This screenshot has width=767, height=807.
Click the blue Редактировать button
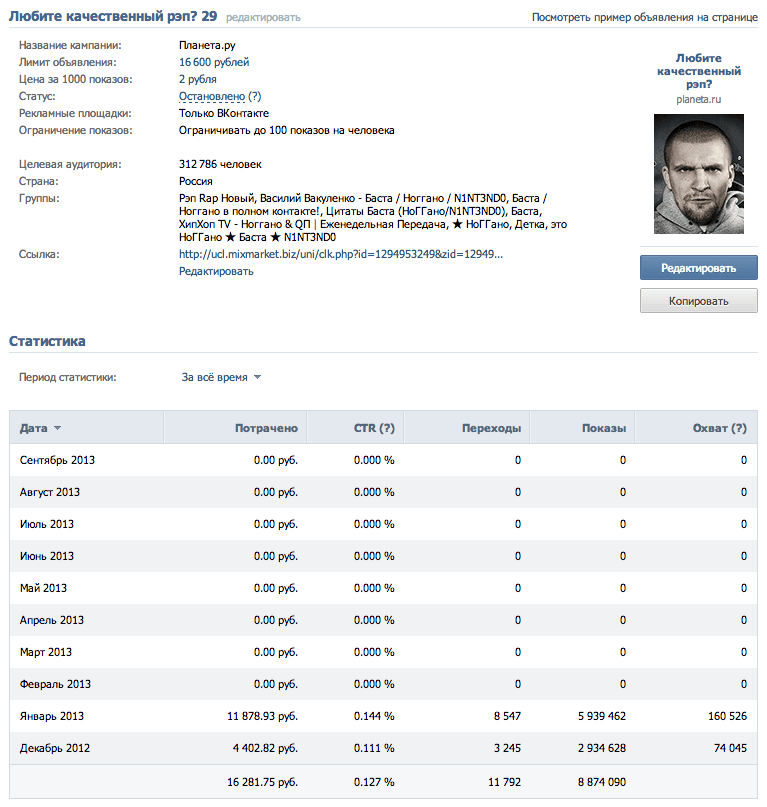coord(699,268)
